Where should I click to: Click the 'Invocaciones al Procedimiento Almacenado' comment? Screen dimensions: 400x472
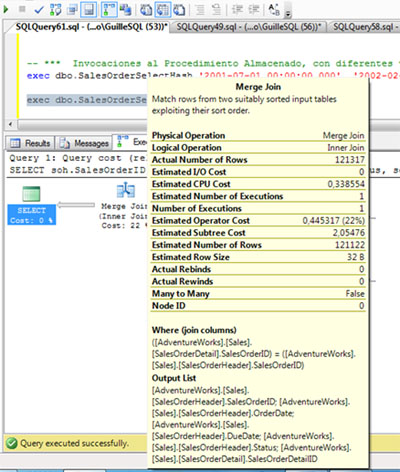point(188,63)
